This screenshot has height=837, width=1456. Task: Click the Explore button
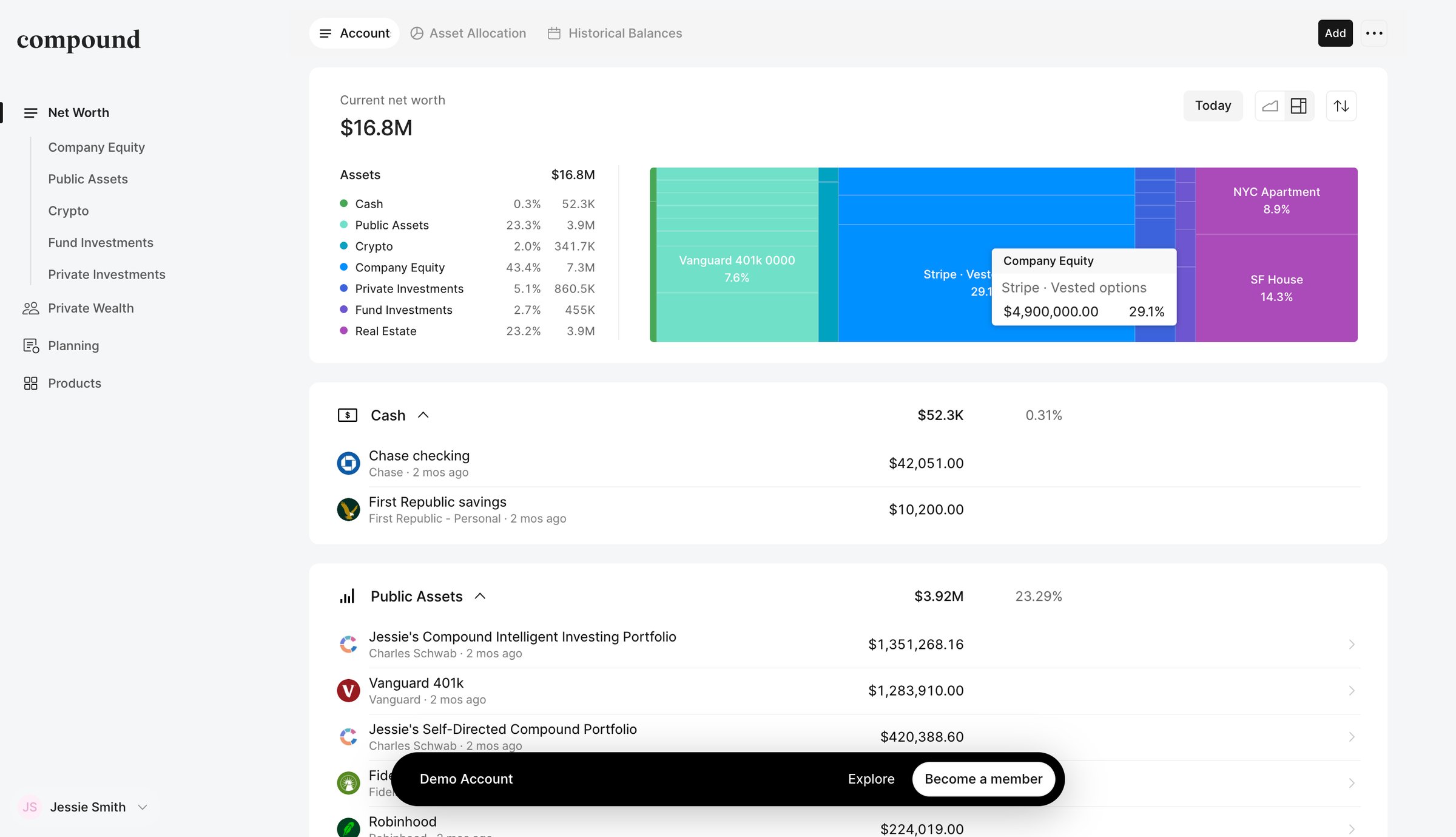coord(871,779)
